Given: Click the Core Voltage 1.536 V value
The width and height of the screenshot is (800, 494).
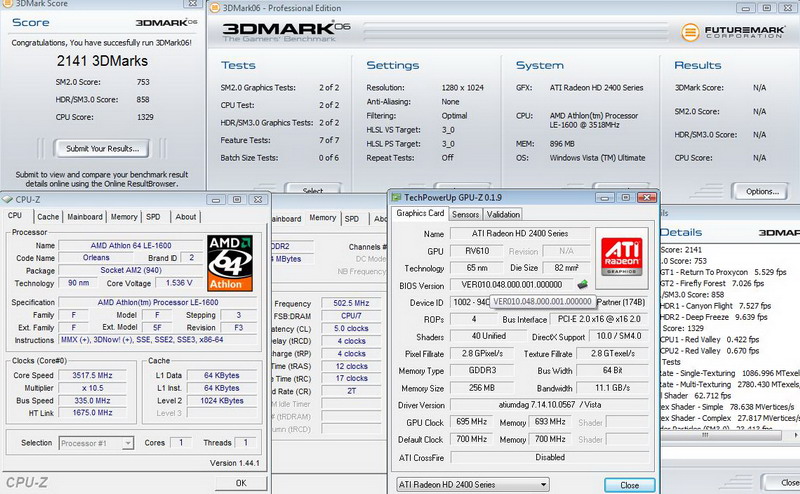Looking at the screenshot, I should pos(179,283).
